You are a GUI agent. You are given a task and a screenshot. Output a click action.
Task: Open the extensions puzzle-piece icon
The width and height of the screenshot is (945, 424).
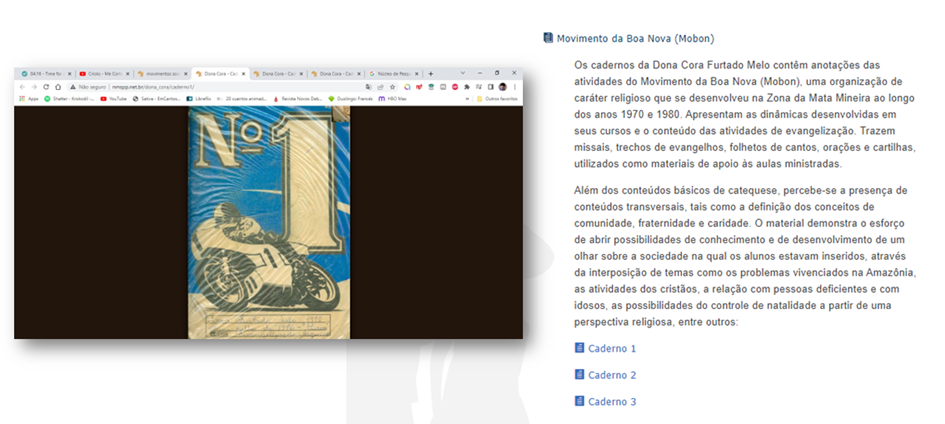(x=466, y=87)
